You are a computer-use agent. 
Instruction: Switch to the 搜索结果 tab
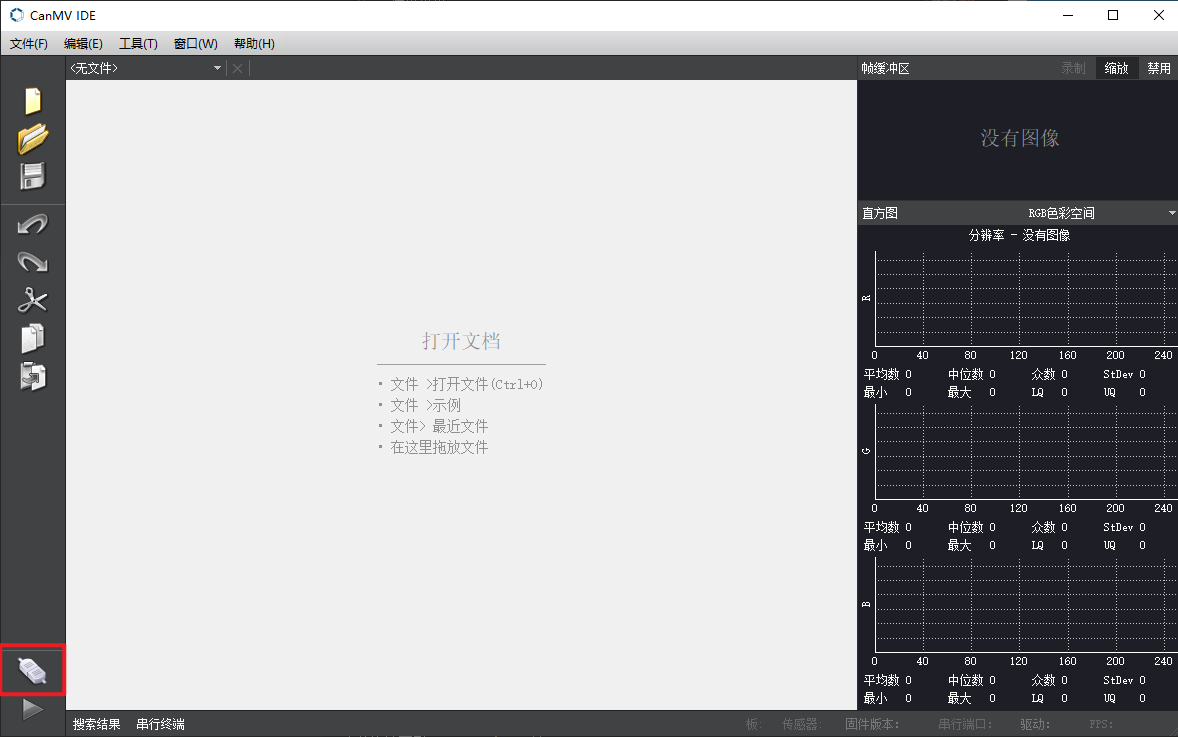(x=97, y=724)
